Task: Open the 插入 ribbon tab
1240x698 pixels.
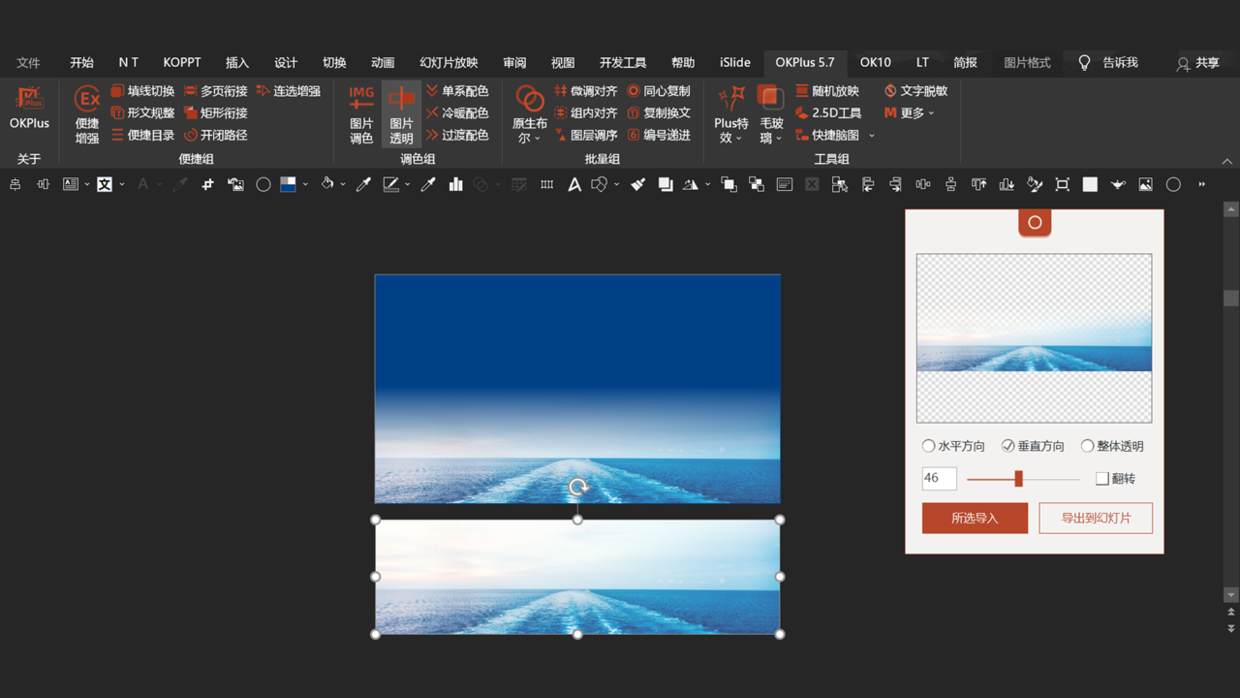Action: (x=237, y=62)
